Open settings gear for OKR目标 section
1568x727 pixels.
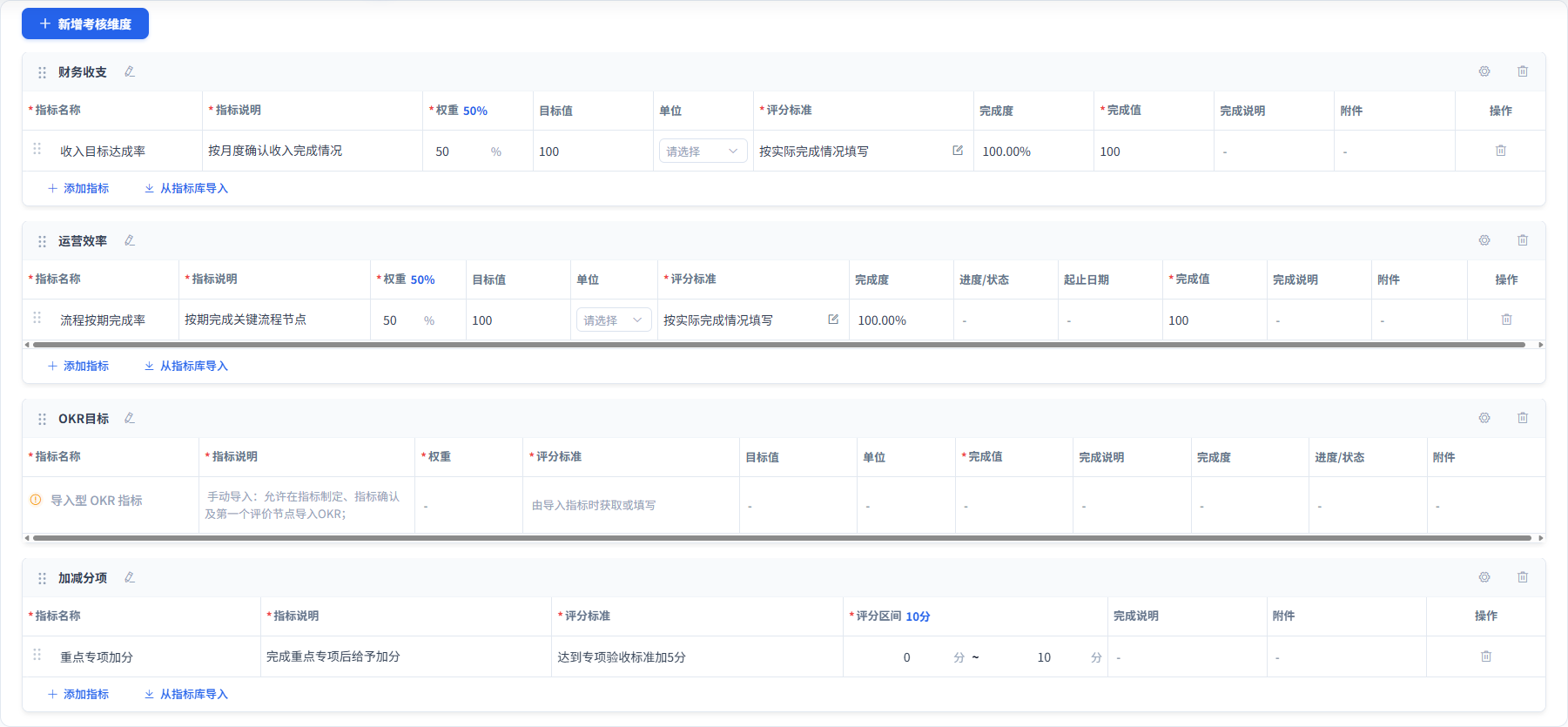click(1484, 418)
